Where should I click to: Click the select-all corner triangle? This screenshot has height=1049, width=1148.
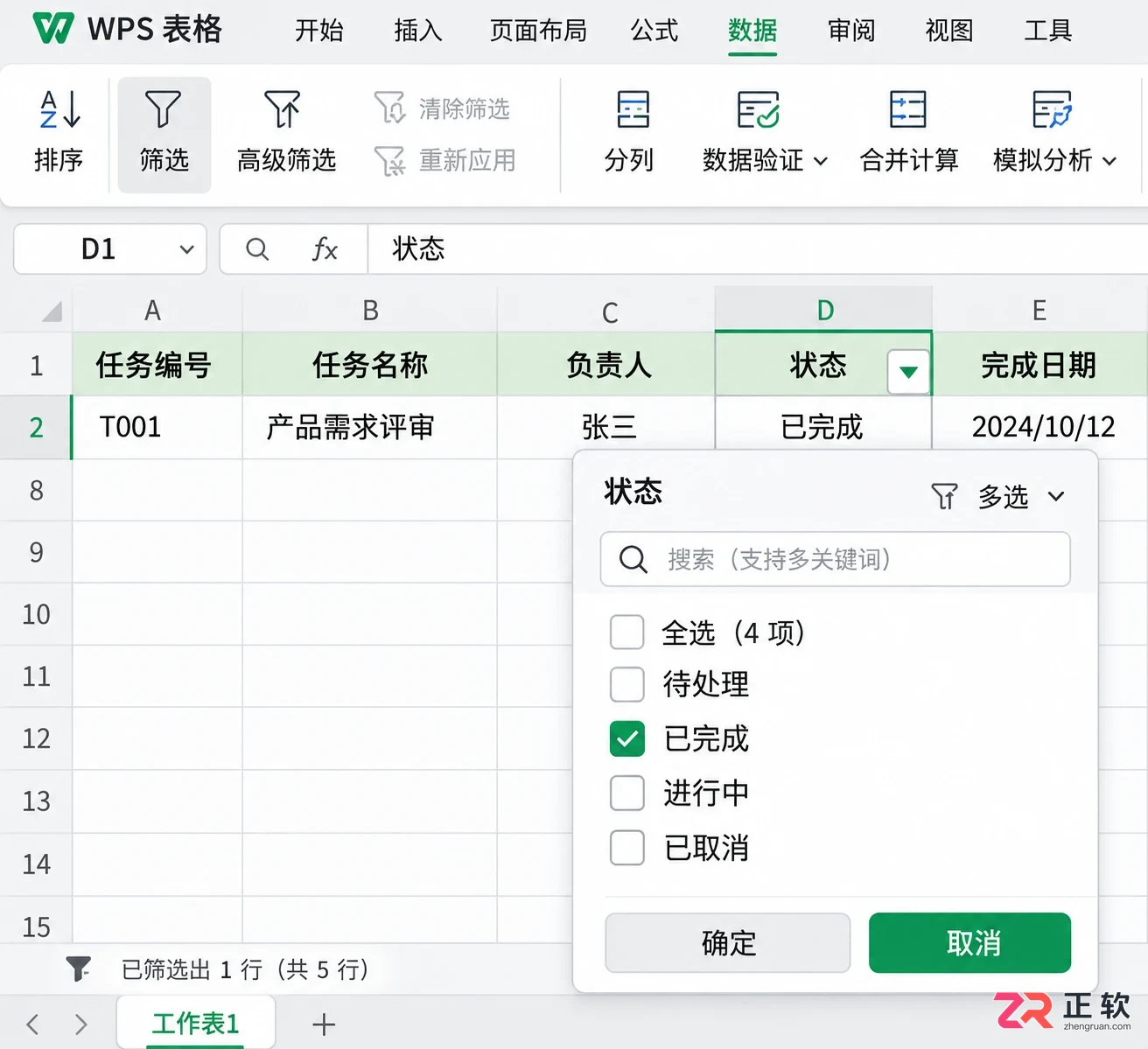coord(52,311)
